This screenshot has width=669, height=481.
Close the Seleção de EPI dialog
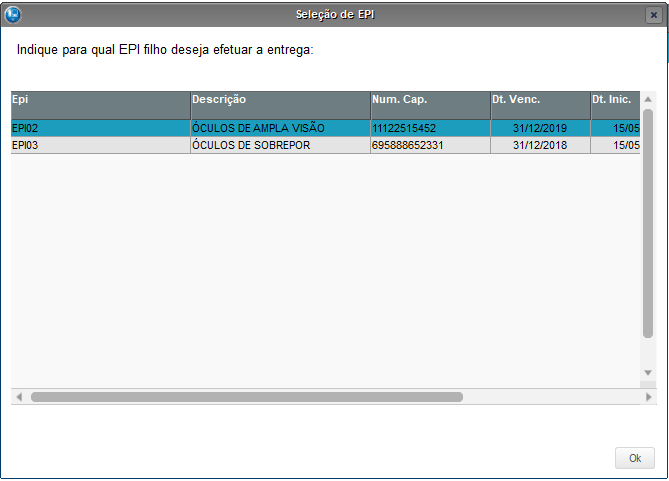pos(653,16)
